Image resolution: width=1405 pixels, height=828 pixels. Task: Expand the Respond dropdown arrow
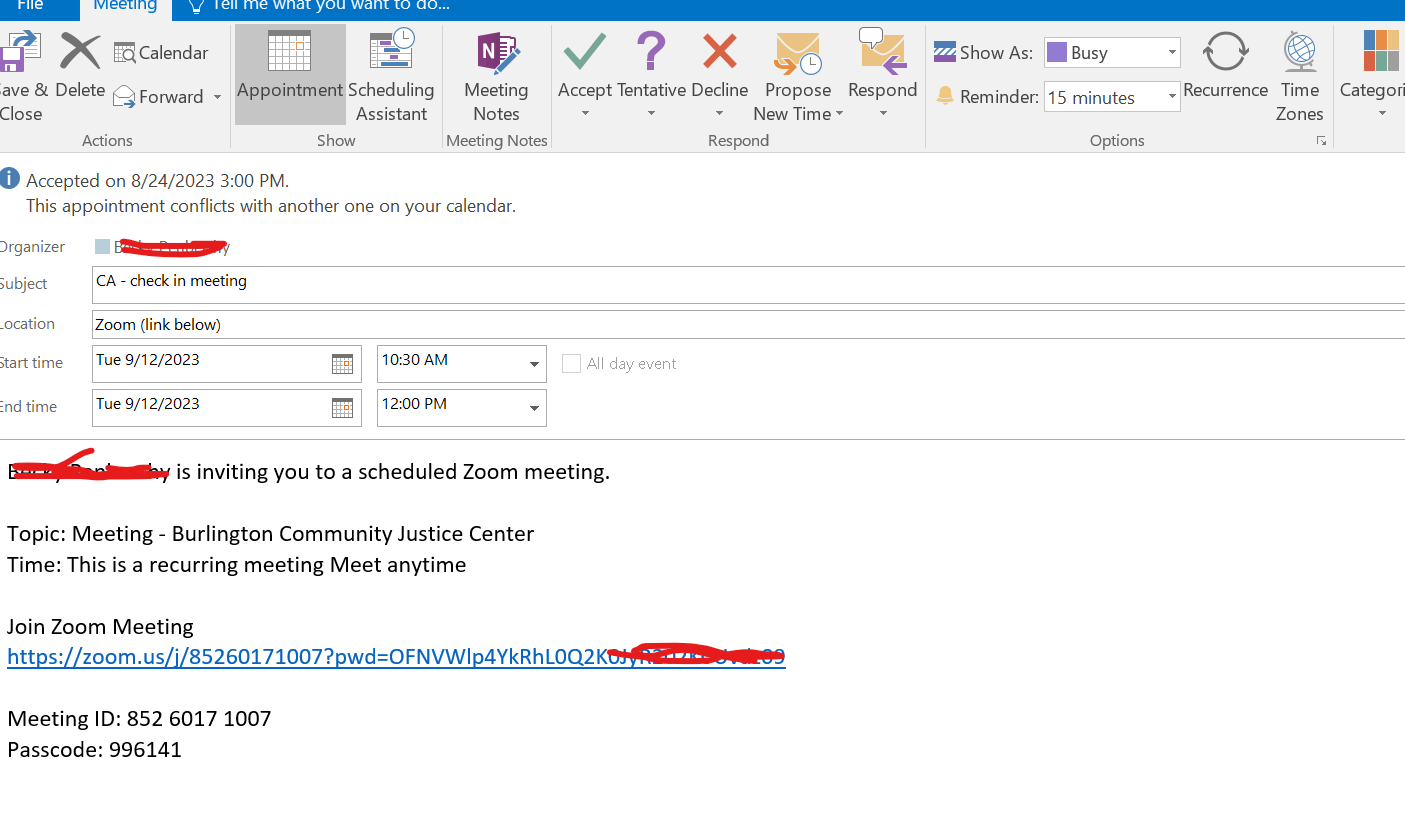882,113
